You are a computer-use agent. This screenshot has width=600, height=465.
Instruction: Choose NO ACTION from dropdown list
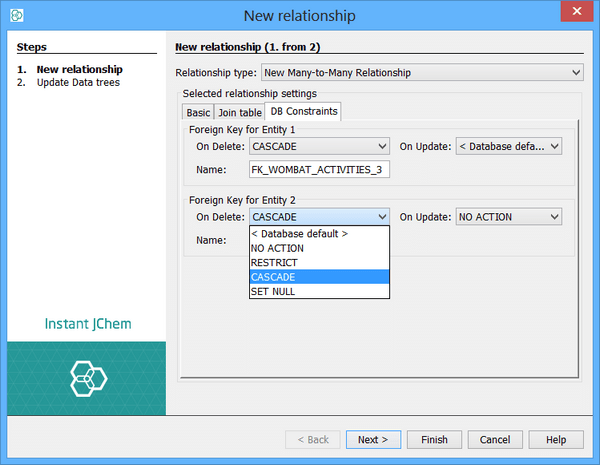coord(278,248)
